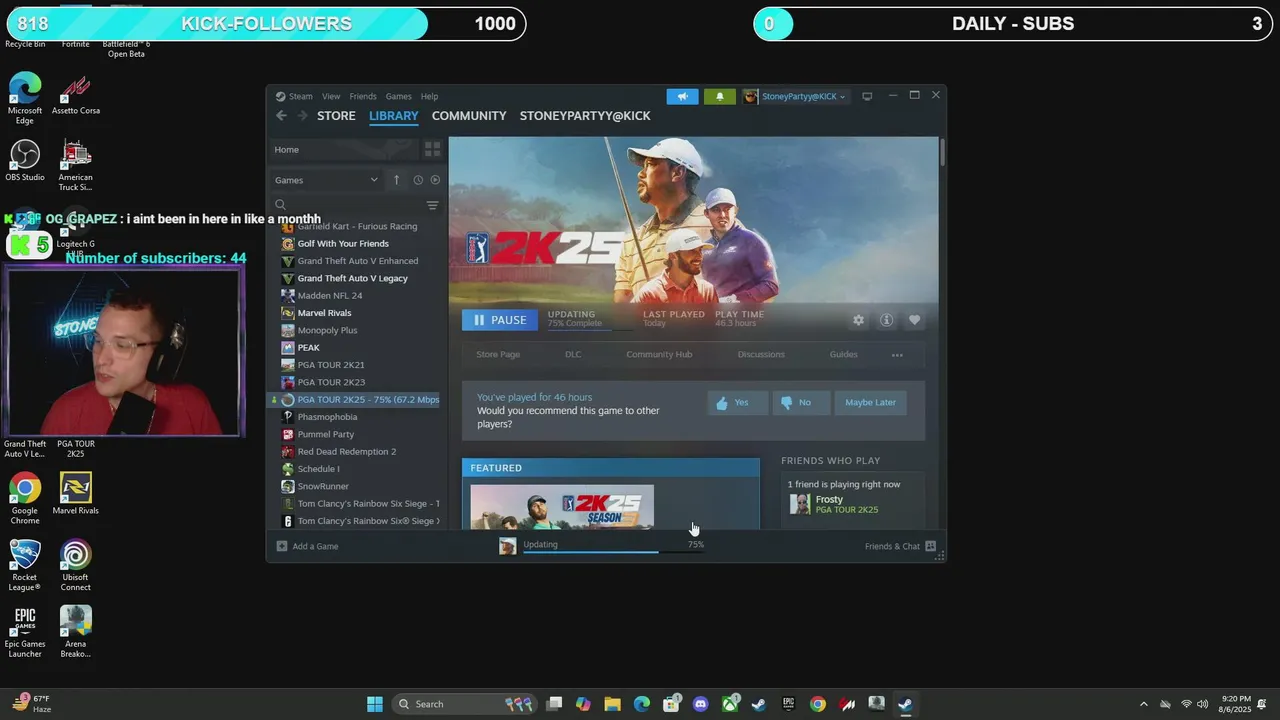Go back with Steam back arrow
Image resolution: width=1280 pixels, height=720 pixels.
(281, 116)
